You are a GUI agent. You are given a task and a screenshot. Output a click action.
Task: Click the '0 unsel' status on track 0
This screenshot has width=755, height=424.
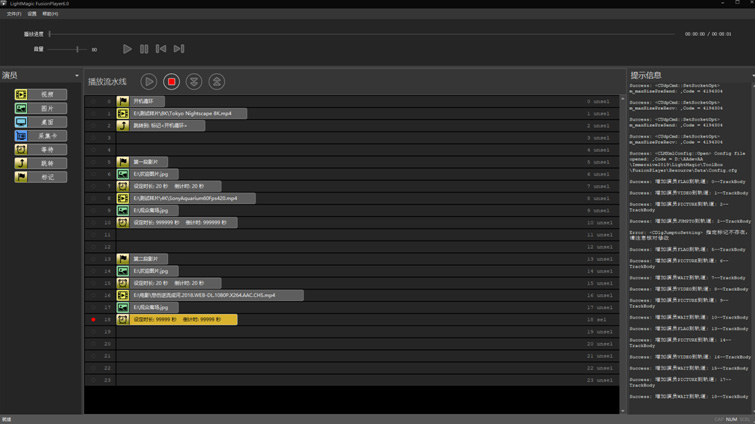pos(598,102)
